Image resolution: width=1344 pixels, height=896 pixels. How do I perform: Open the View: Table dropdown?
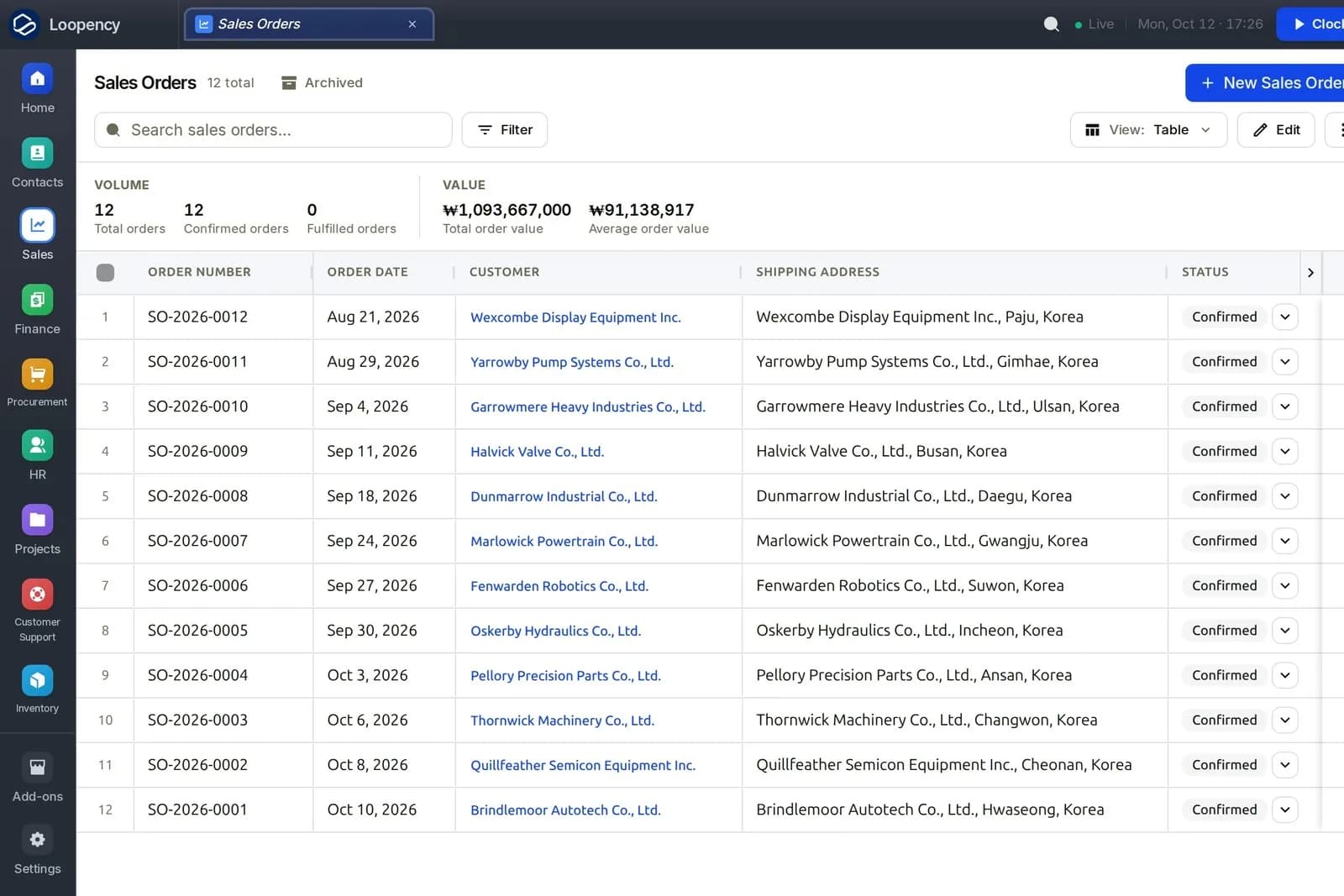click(1148, 130)
